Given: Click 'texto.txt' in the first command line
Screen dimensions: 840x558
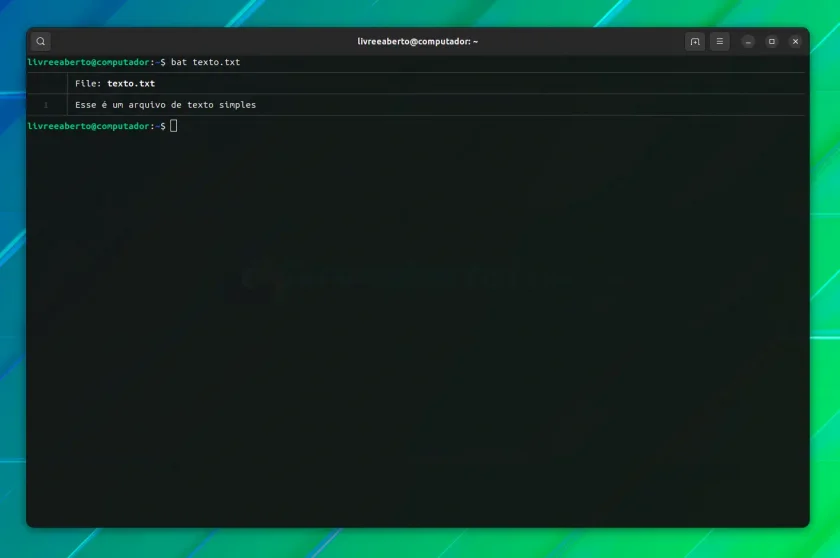Looking at the screenshot, I should coord(216,62).
